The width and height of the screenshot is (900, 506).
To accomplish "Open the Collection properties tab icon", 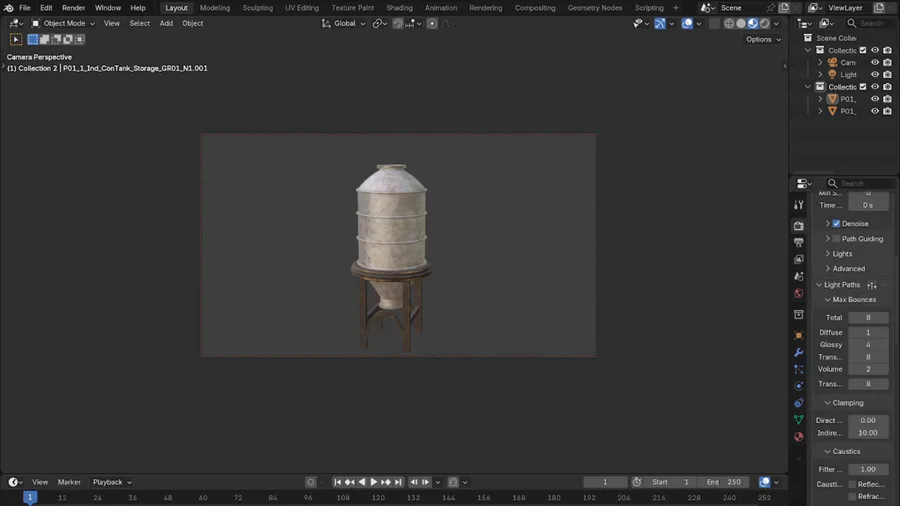I will (x=798, y=314).
